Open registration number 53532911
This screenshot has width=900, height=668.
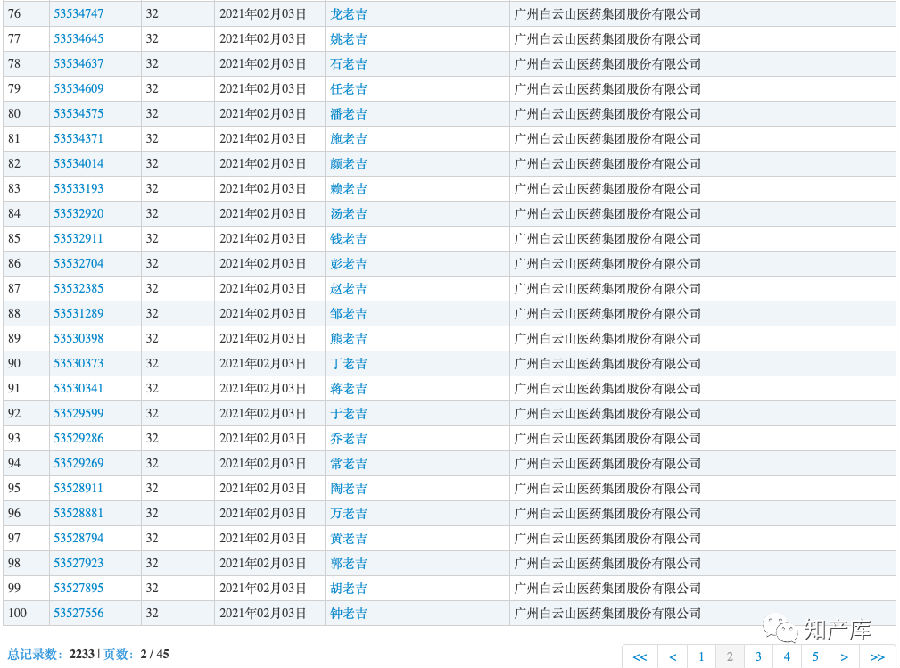click(x=78, y=239)
